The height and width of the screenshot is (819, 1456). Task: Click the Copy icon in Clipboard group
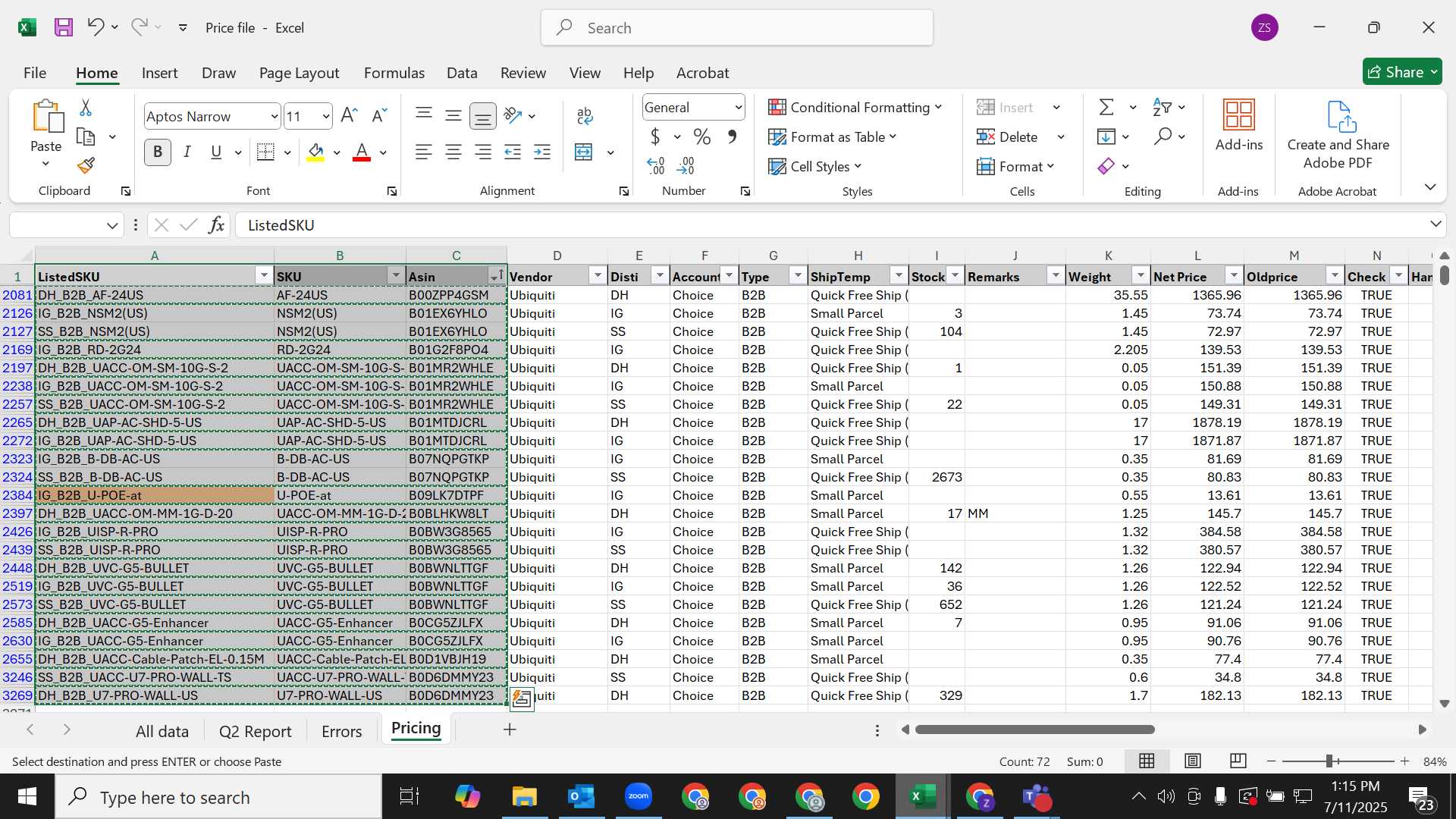point(86,137)
